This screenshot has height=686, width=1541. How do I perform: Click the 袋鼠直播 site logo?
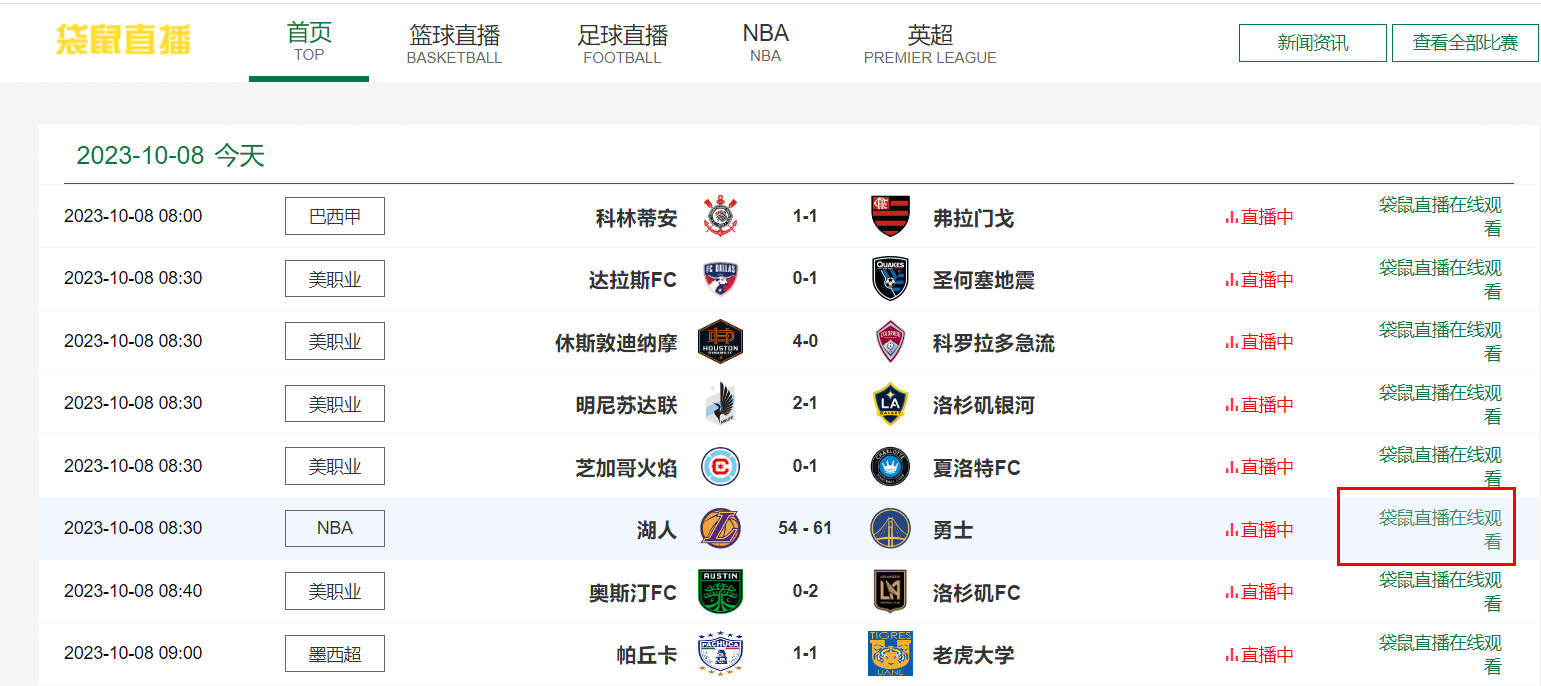point(123,40)
